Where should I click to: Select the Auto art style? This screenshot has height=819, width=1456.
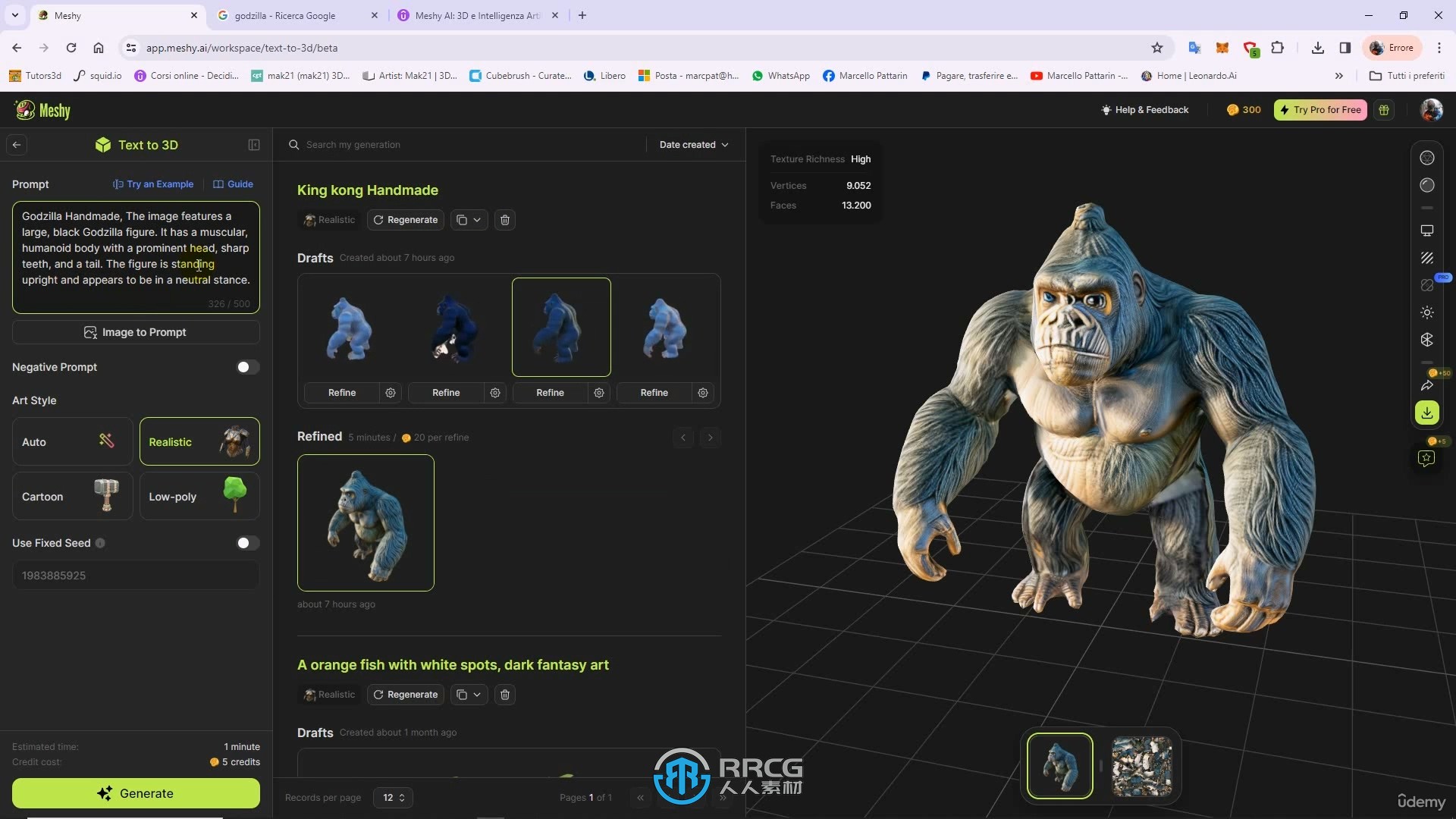click(73, 441)
